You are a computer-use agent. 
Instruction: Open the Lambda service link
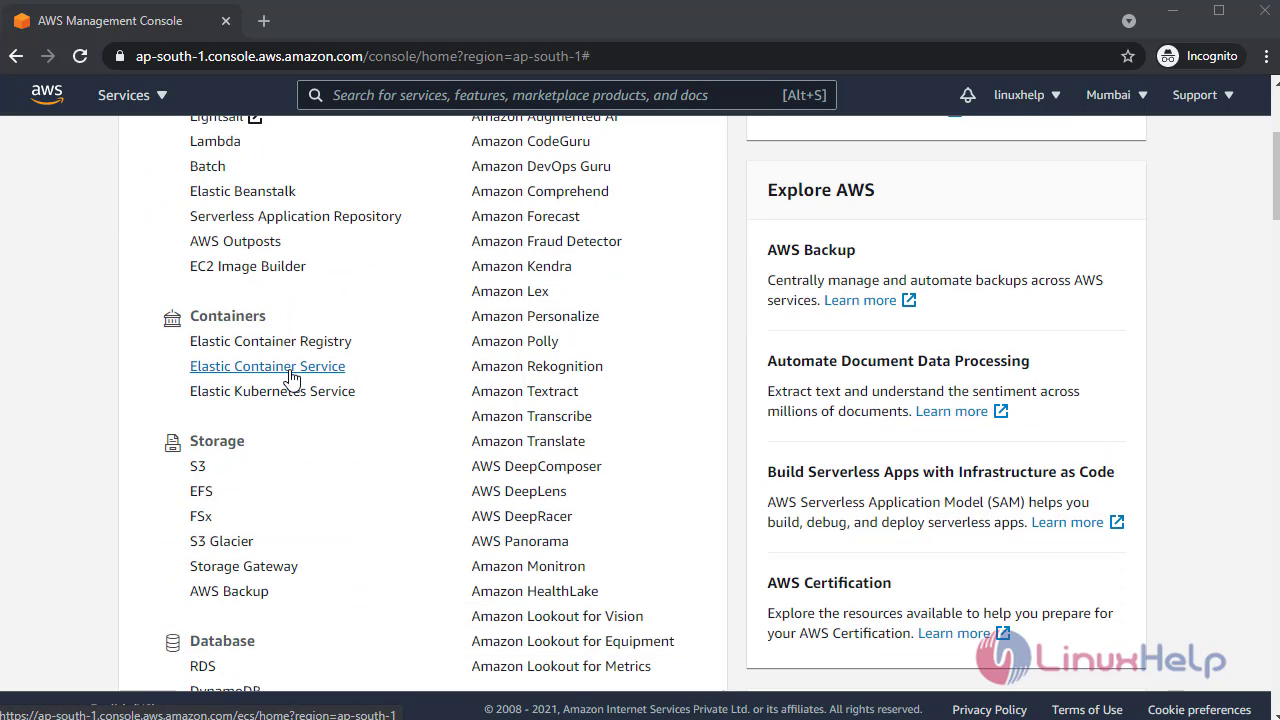click(215, 141)
